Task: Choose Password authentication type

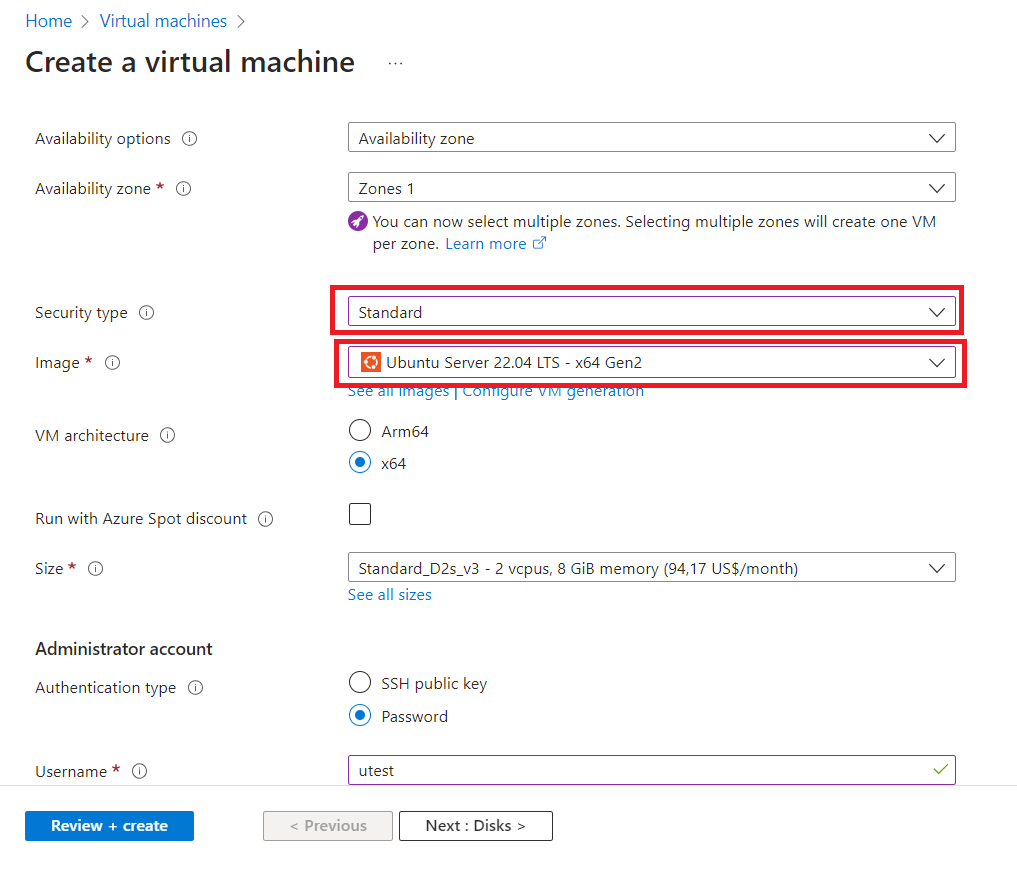Action: [360, 716]
